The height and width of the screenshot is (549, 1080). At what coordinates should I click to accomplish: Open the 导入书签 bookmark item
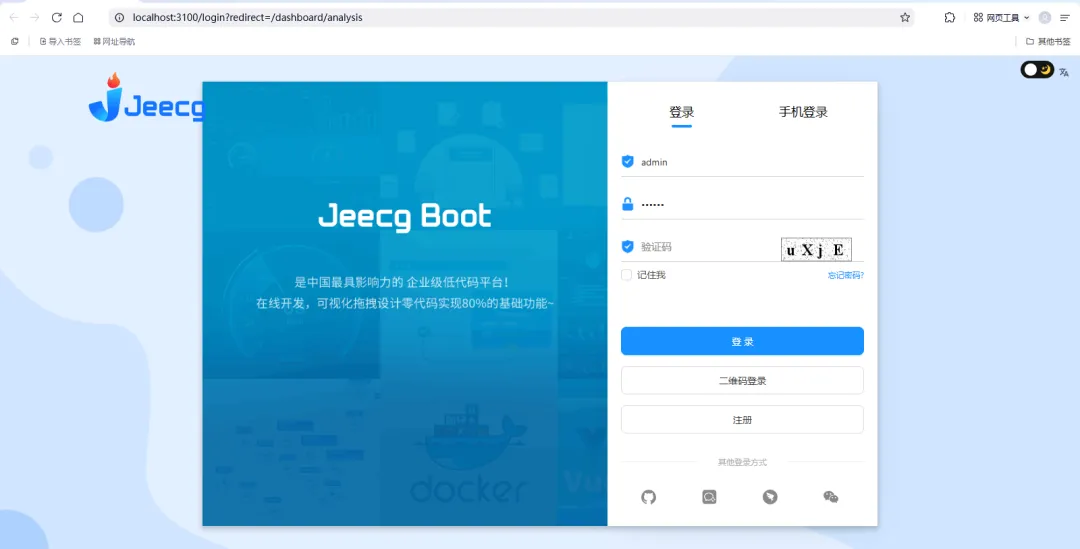tap(60, 41)
